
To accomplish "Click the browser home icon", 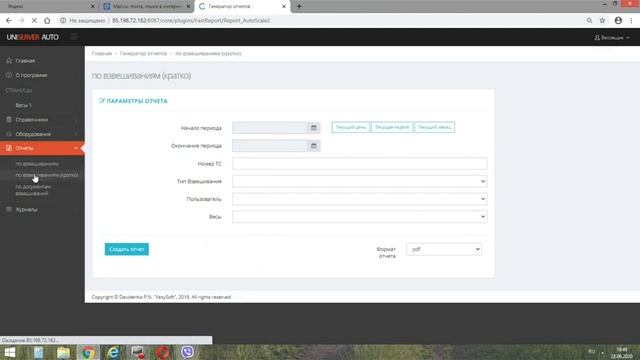I will pyautogui.click(x=47, y=20).
